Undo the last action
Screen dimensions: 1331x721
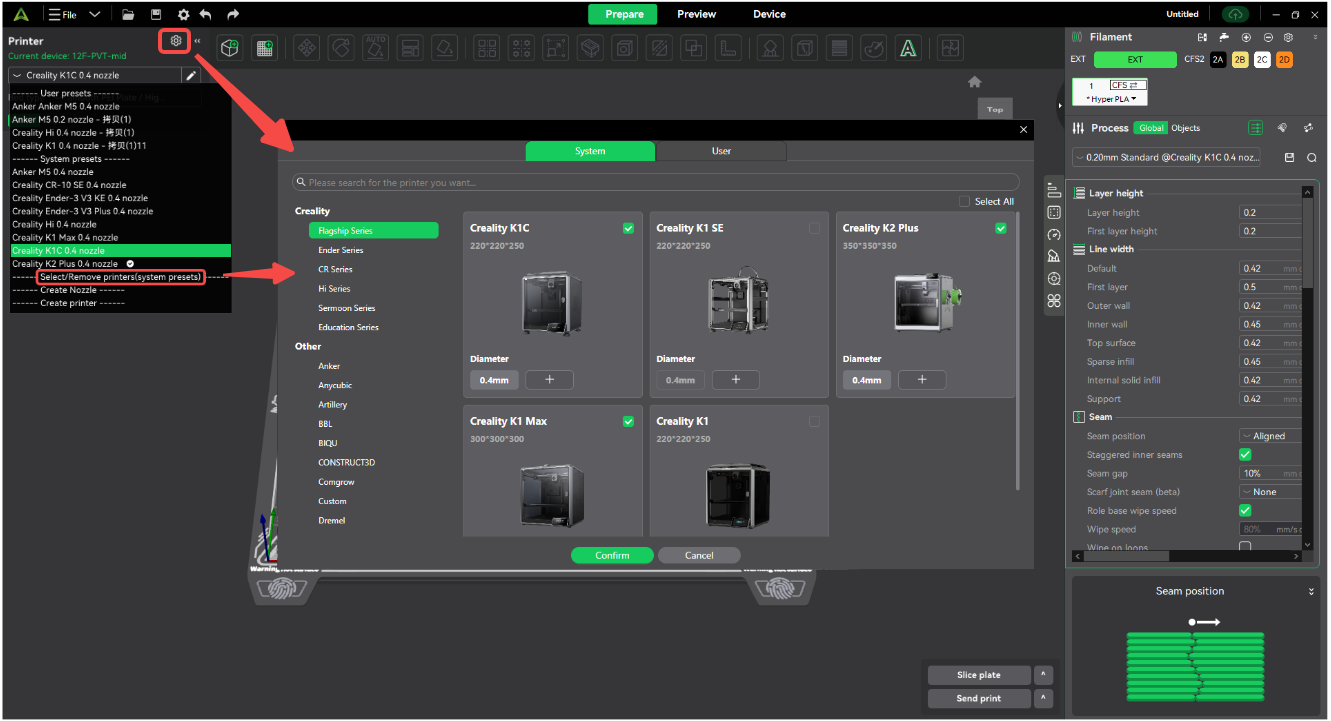click(206, 15)
